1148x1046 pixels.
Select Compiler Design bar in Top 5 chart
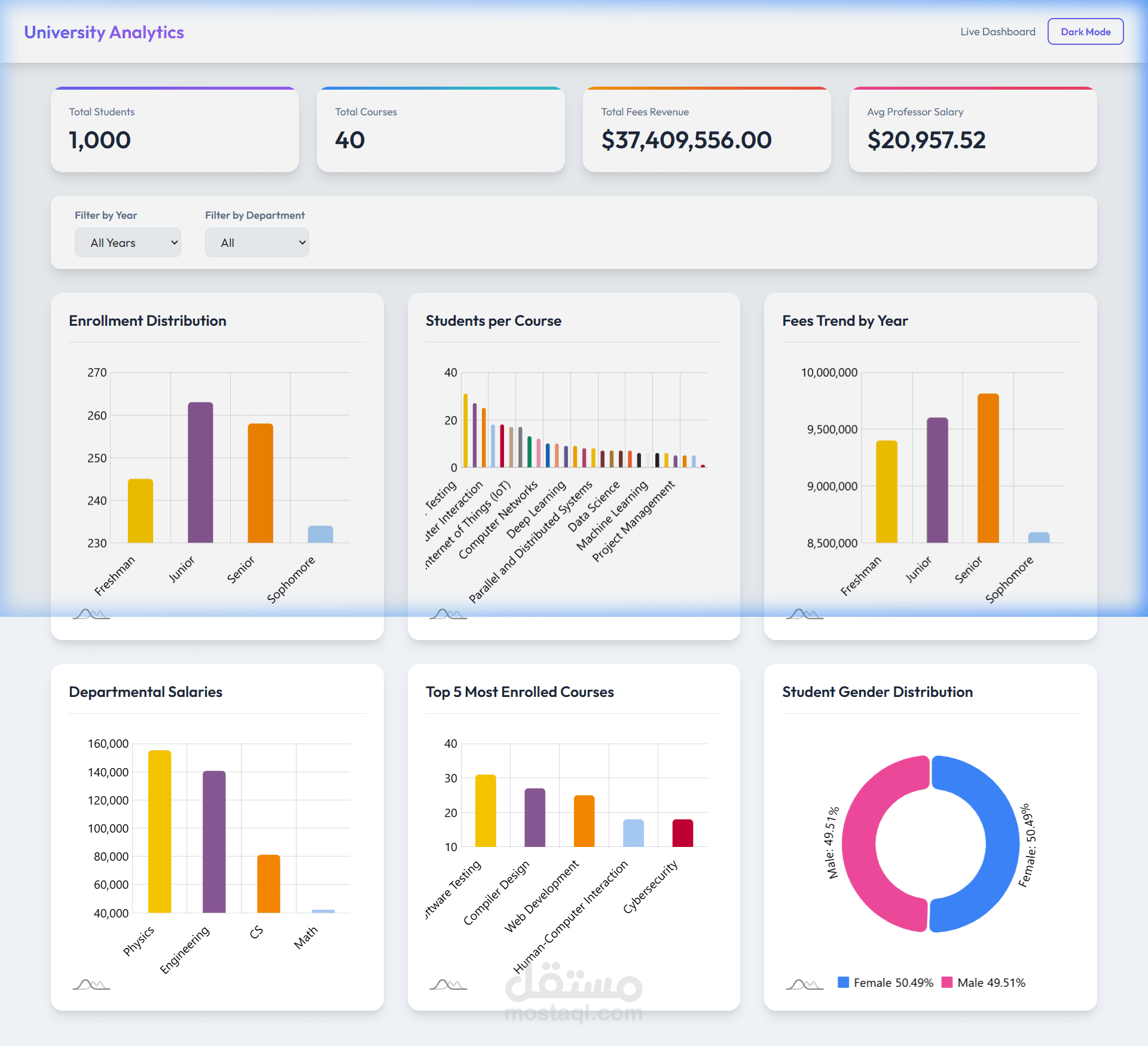click(x=535, y=818)
